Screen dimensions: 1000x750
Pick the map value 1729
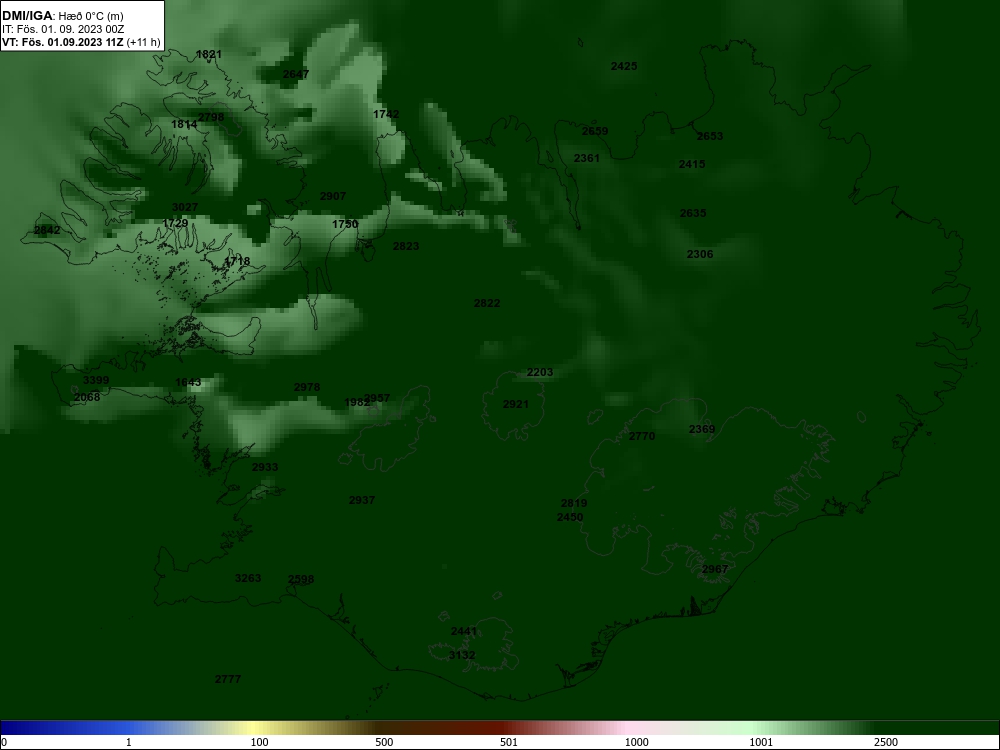[x=175, y=223]
